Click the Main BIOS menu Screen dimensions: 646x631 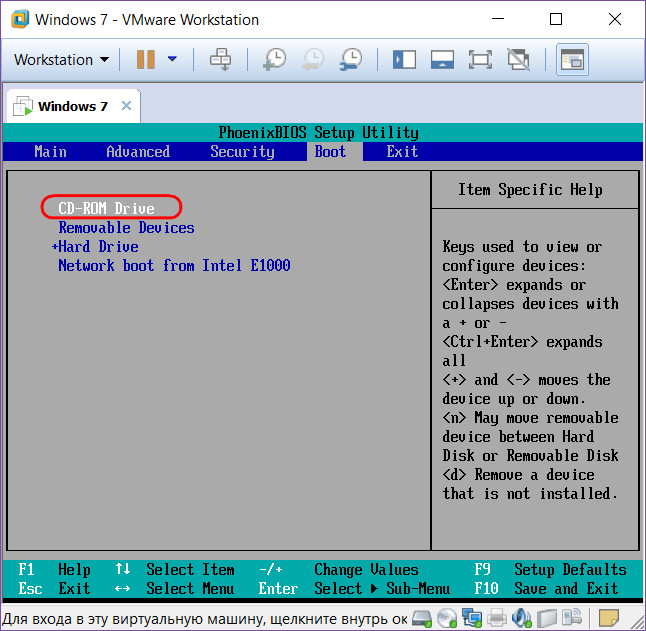(50, 152)
